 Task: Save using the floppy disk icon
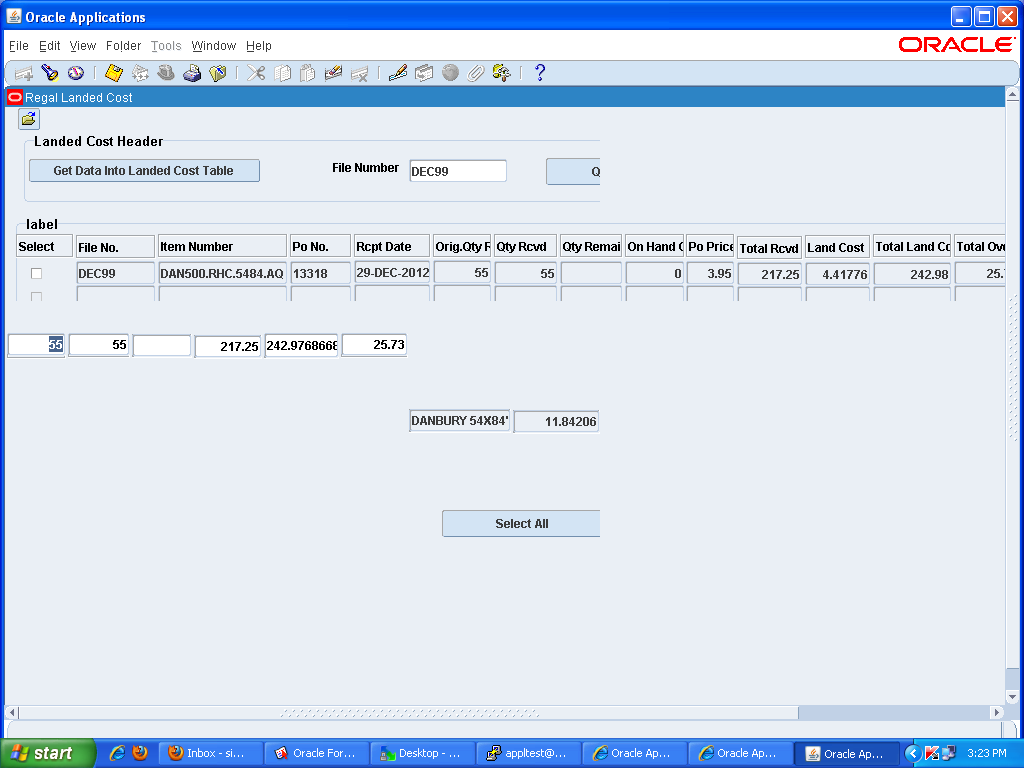pos(114,73)
